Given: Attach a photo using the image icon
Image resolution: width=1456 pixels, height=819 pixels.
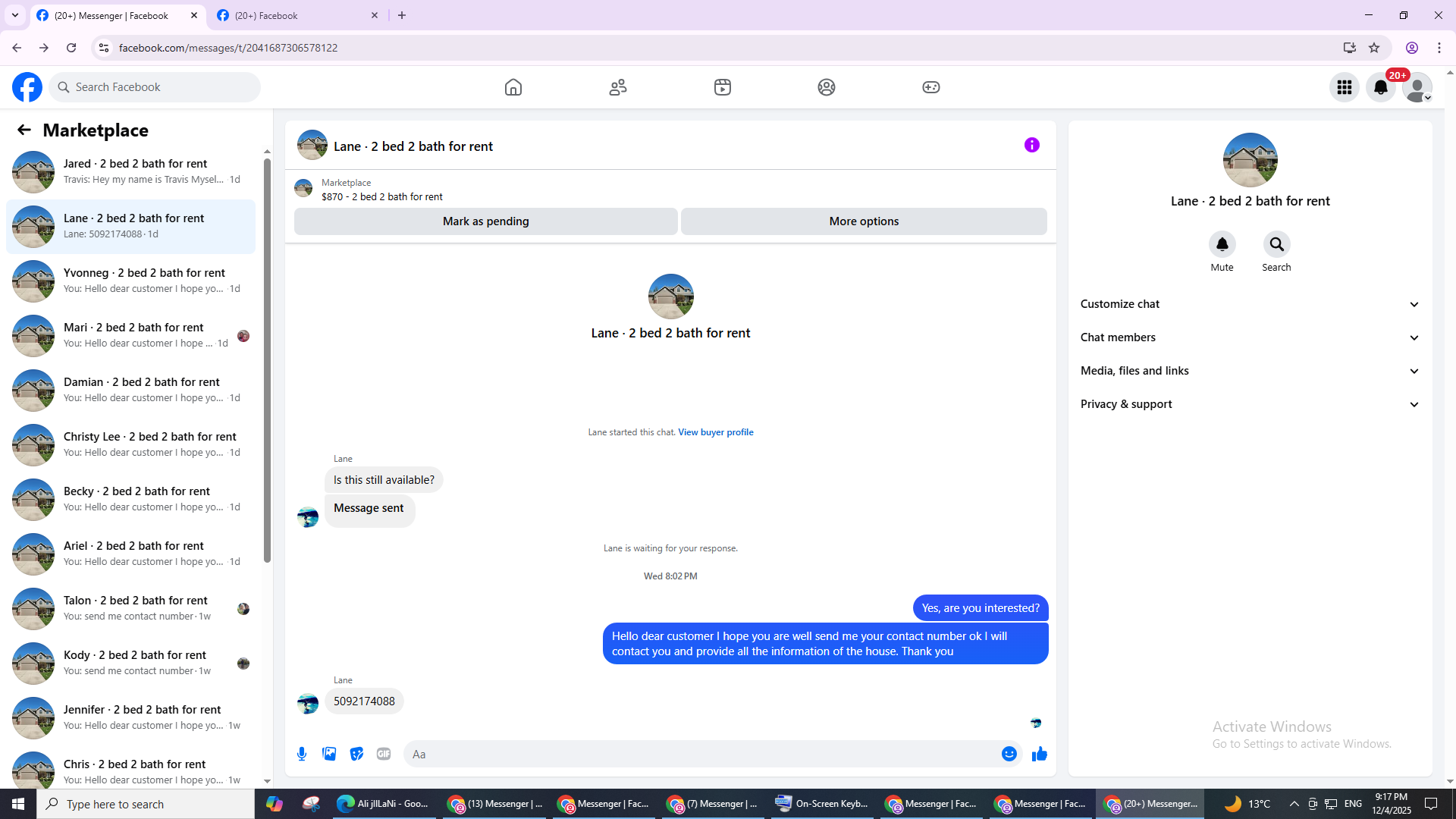Looking at the screenshot, I should (329, 754).
